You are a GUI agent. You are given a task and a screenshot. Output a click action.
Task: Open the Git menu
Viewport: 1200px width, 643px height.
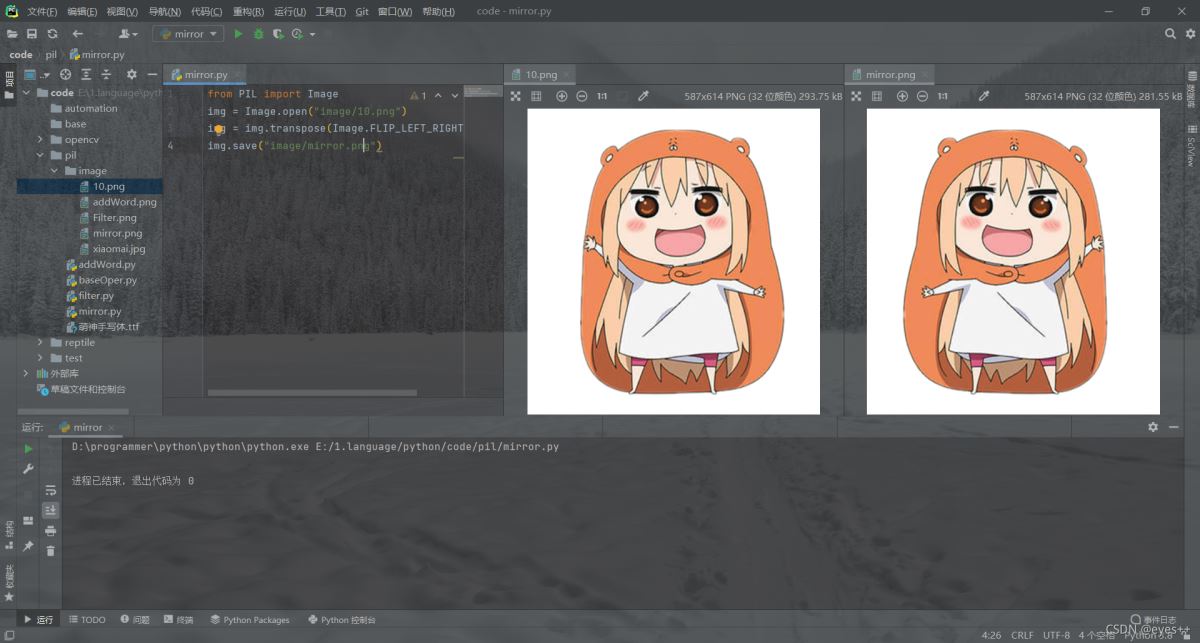[362, 12]
